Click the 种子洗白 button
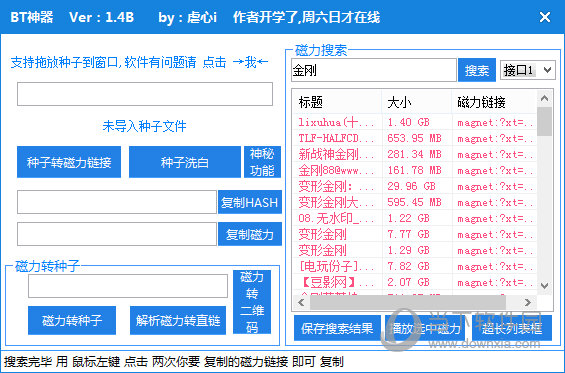565x373 pixels. pos(185,162)
